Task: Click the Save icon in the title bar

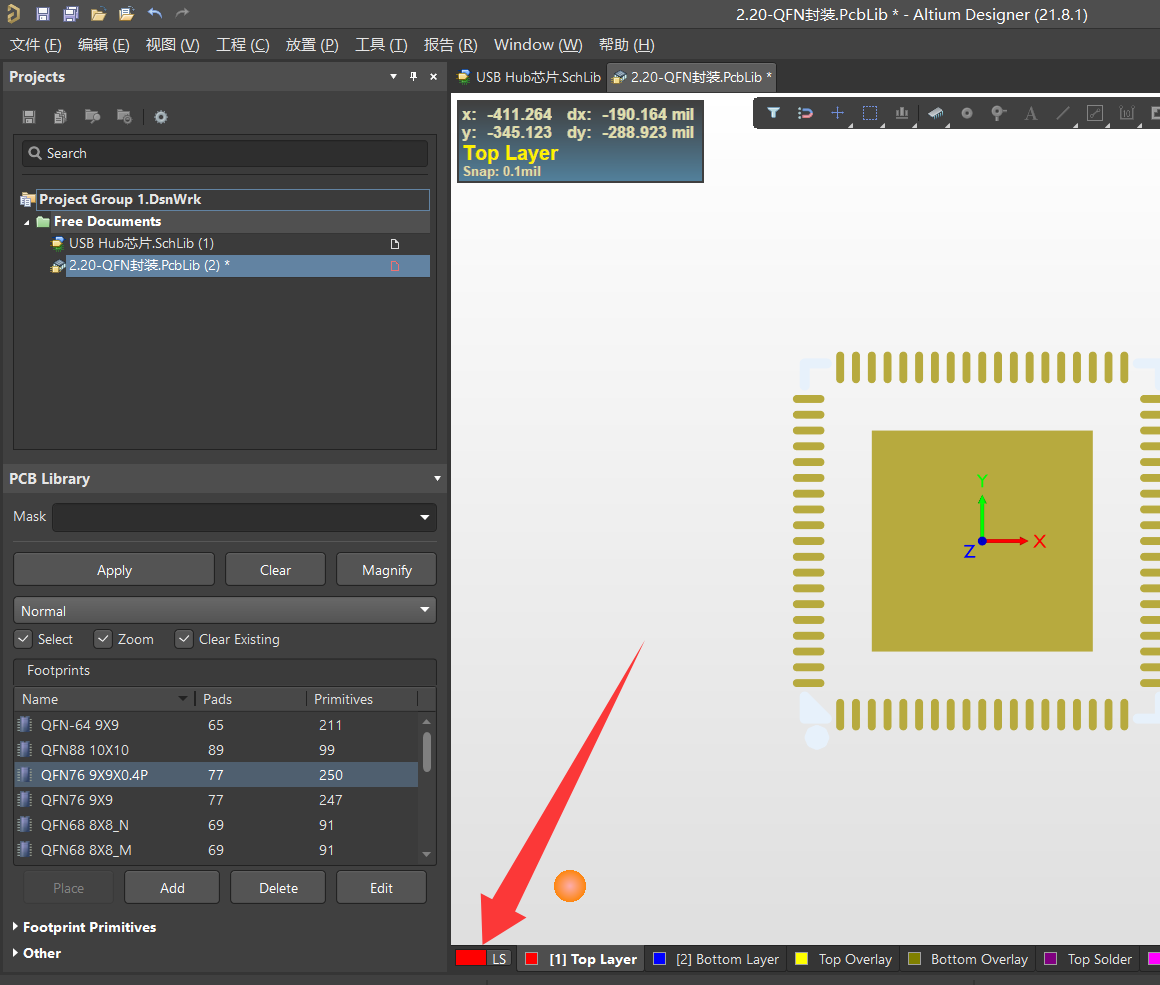Action: pos(42,14)
